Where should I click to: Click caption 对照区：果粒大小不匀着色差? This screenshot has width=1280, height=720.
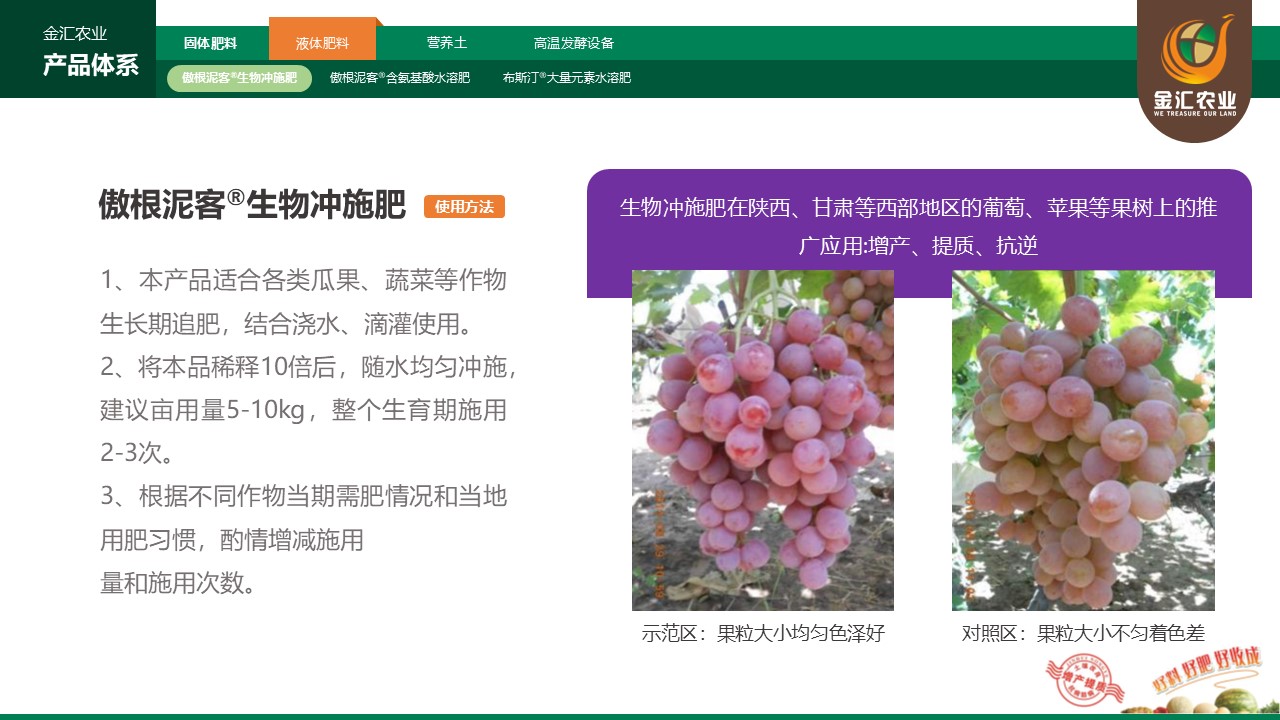(x=1083, y=633)
